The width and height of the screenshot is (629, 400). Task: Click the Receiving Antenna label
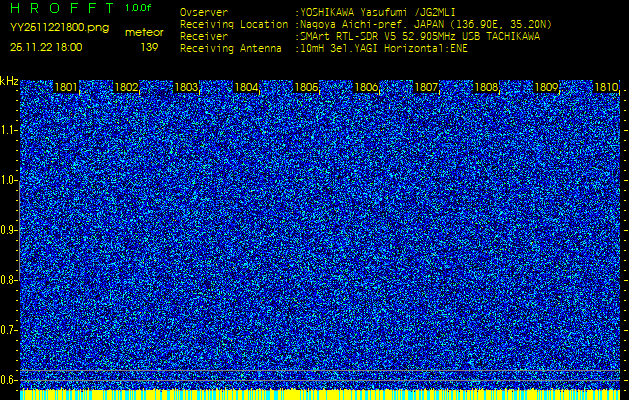[231, 49]
